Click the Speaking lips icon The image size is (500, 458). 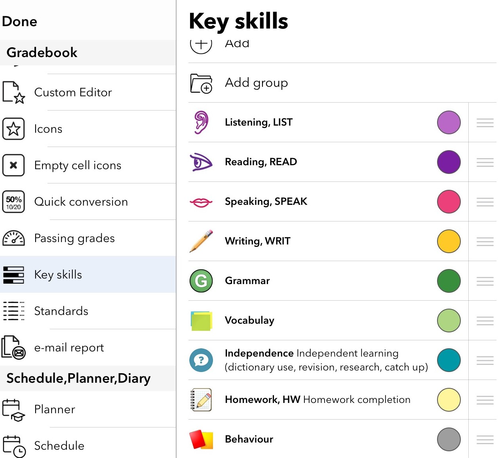tap(201, 202)
